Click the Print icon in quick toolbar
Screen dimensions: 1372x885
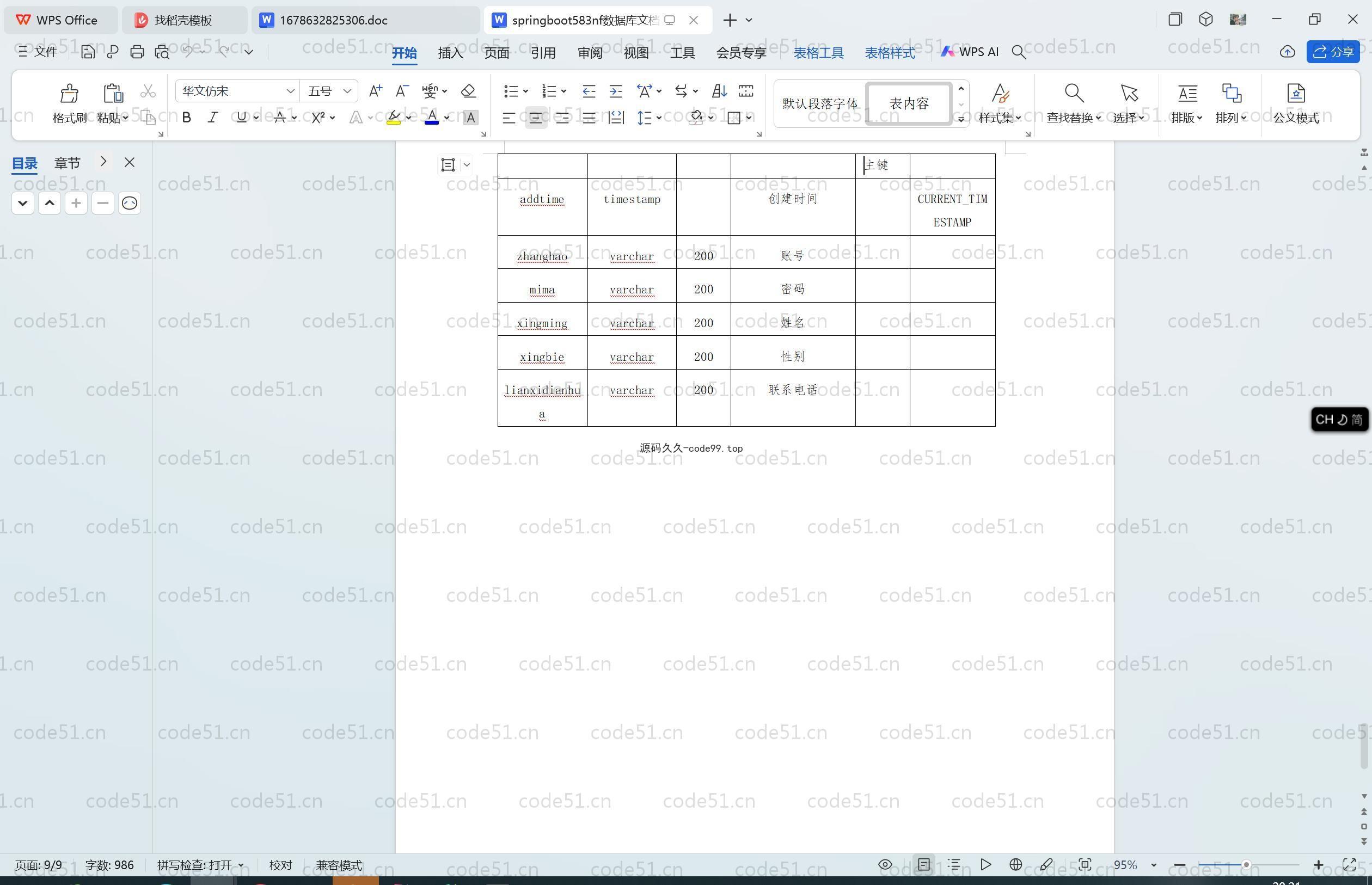click(x=137, y=52)
